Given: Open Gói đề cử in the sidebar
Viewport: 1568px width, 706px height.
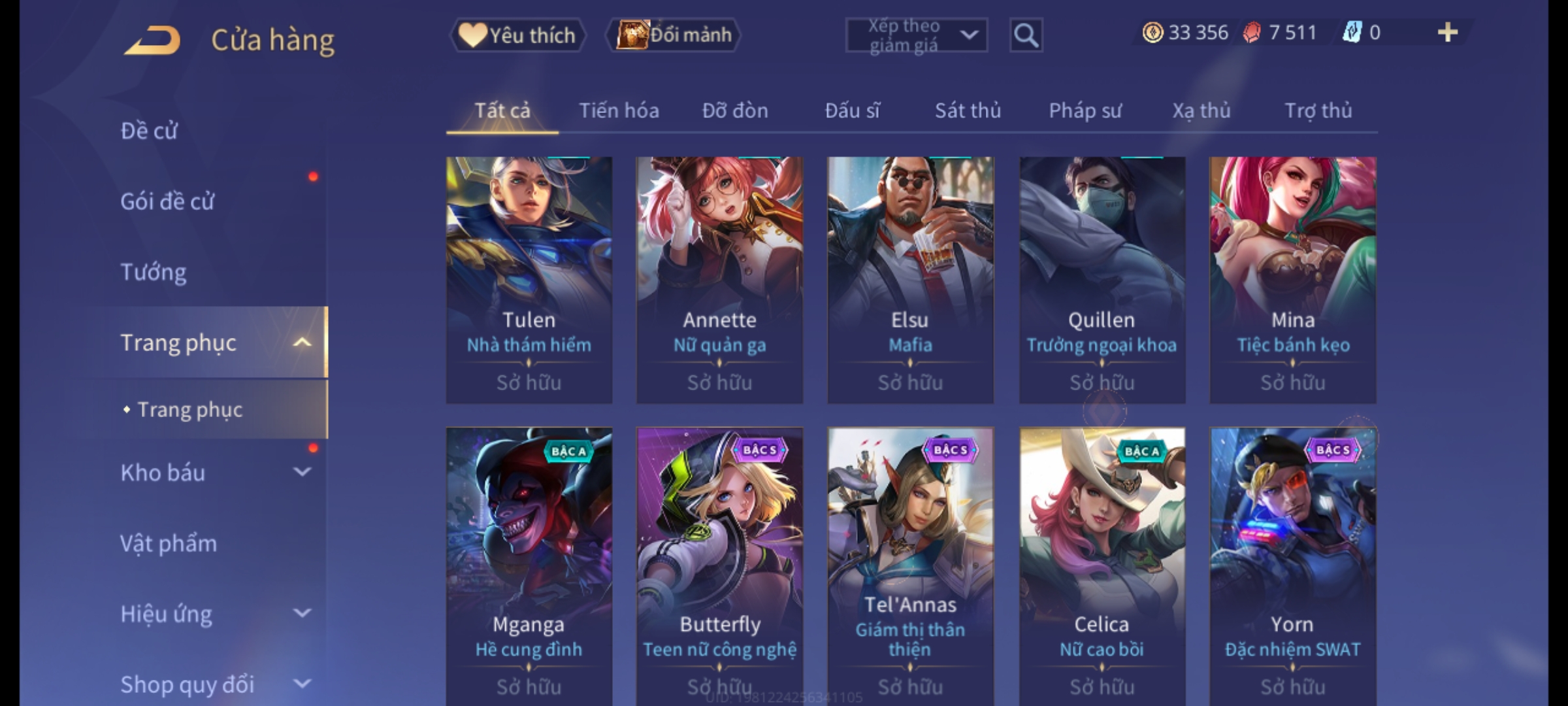Looking at the screenshot, I should [x=167, y=201].
